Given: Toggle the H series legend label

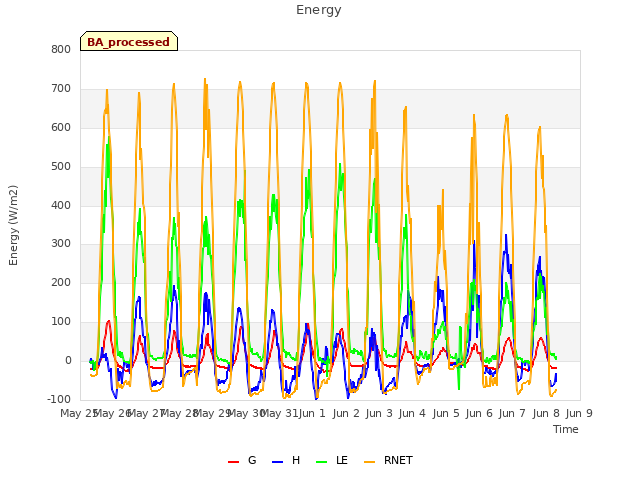Looking at the screenshot, I should 296,460.
